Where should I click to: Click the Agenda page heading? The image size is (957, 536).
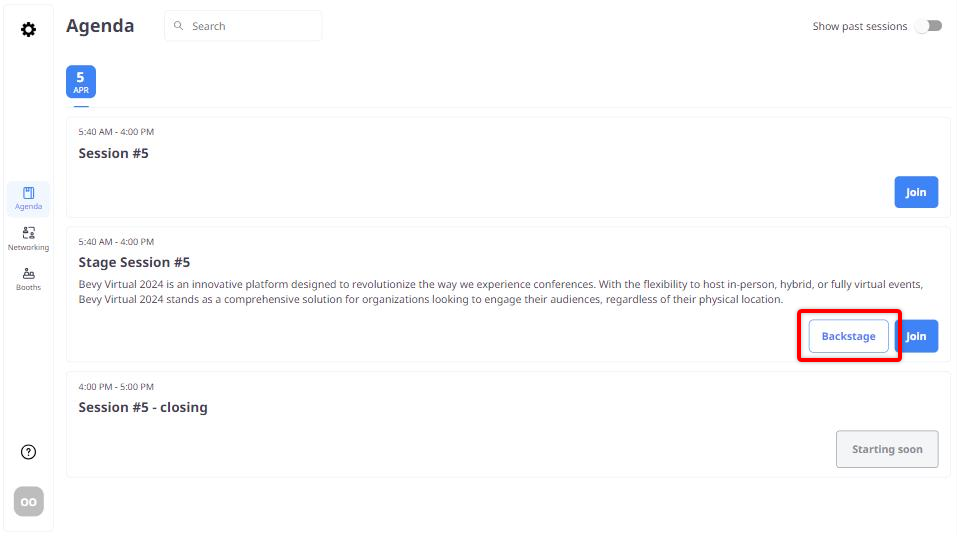pyautogui.click(x=100, y=26)
